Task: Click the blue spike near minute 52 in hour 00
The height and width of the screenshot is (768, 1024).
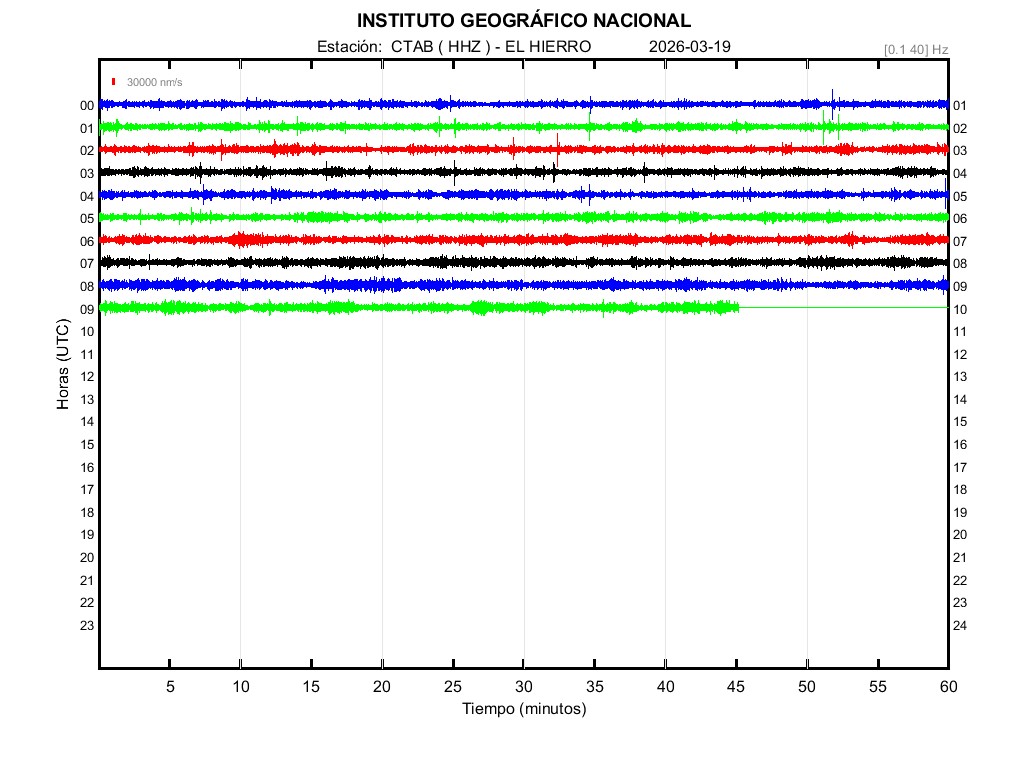Action: coord(832,98)
